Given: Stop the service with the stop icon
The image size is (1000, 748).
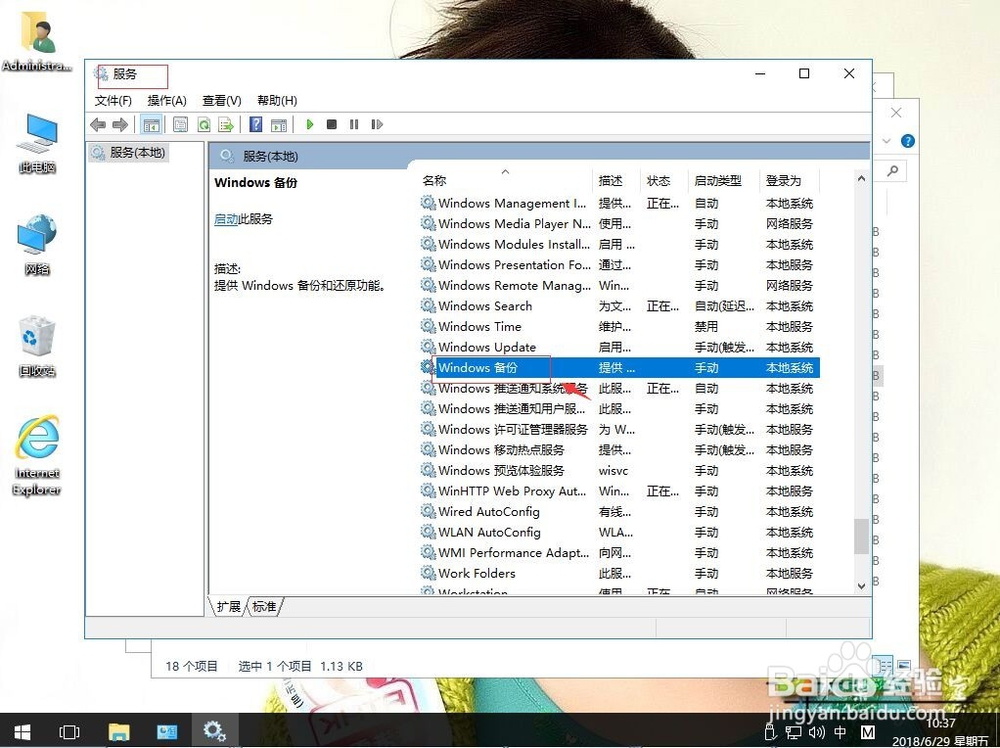Looking at the screenshot, I should coord(332,124).
